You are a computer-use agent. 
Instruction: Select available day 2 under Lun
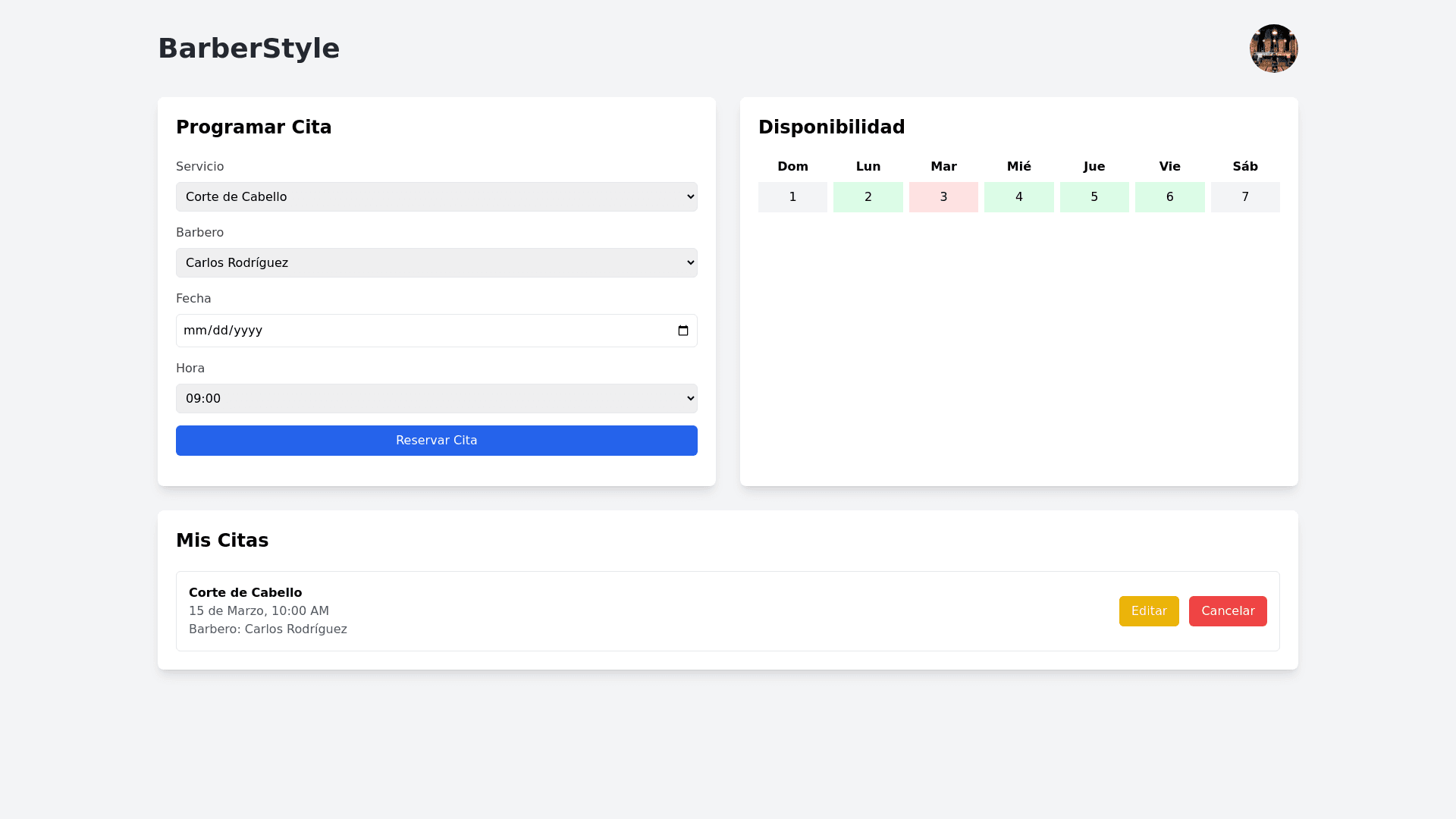point(868,197)
